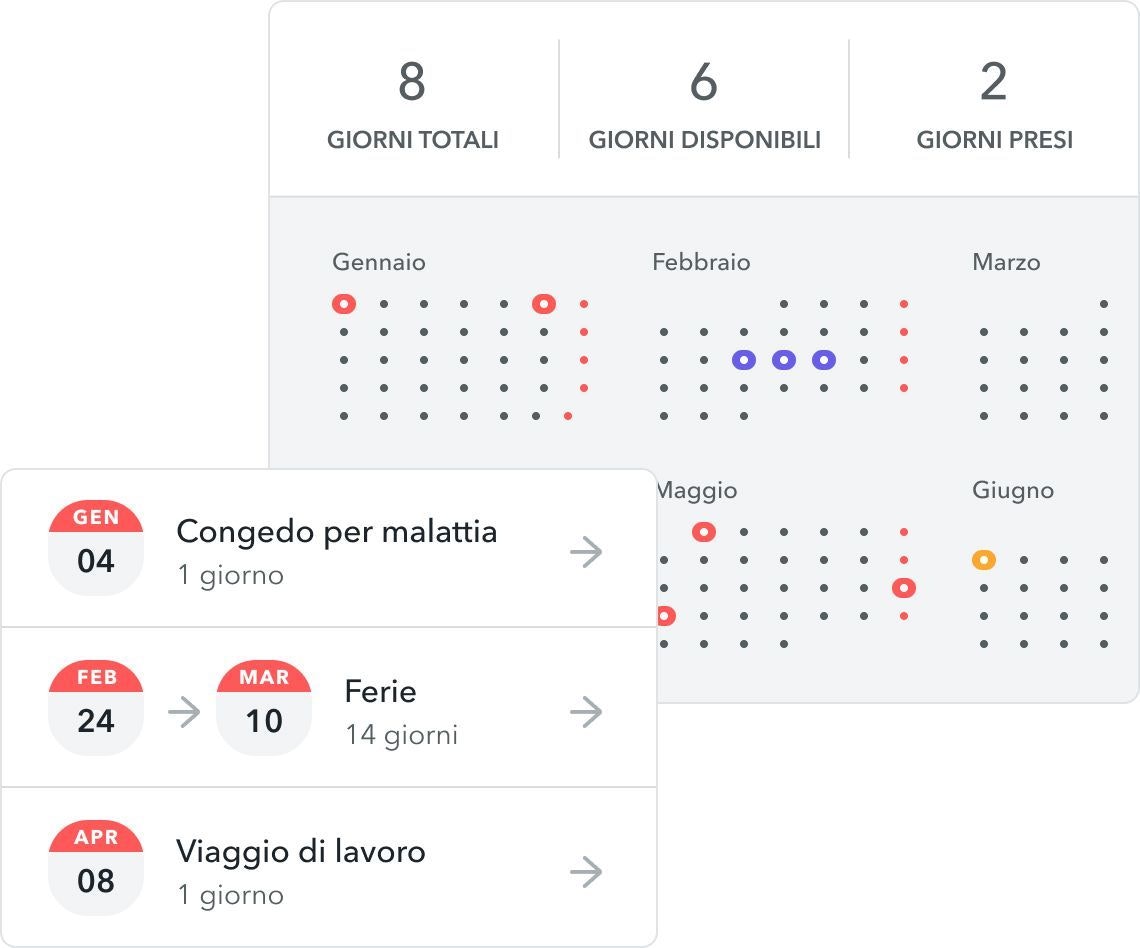Click the MAR 10 end date icon
Viewport: 1140px width, 948px height.
coord(264,708)
